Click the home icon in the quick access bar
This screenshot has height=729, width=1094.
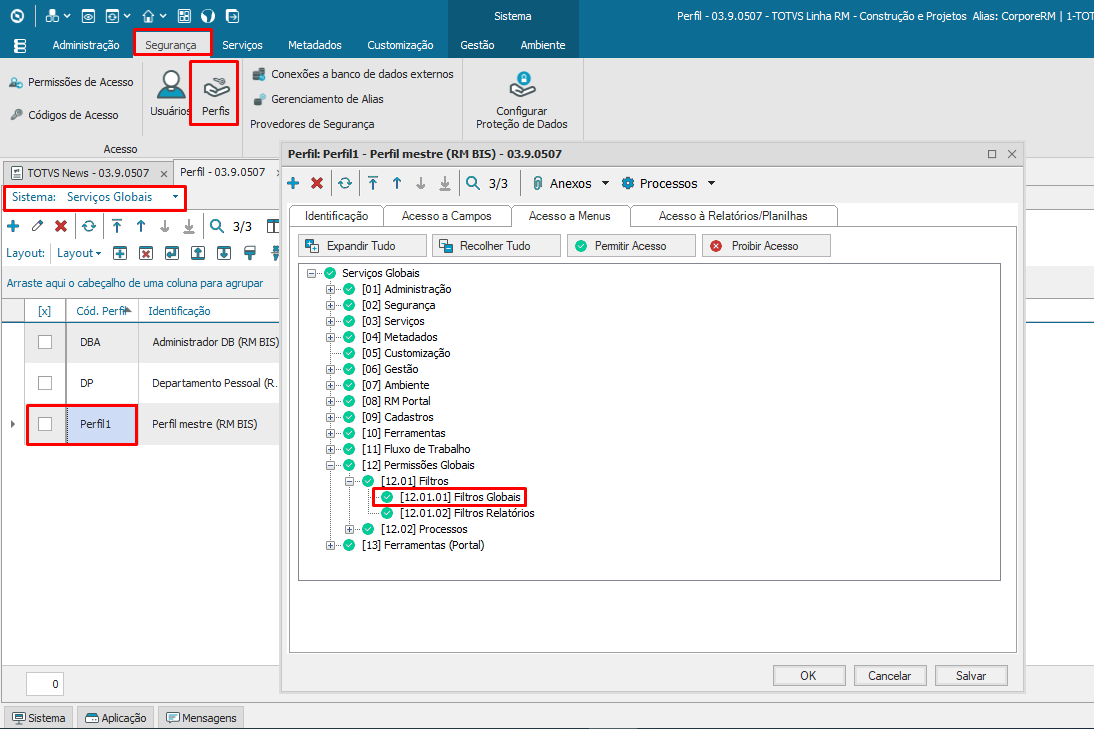pyautogui.click(x=148, y=15)
